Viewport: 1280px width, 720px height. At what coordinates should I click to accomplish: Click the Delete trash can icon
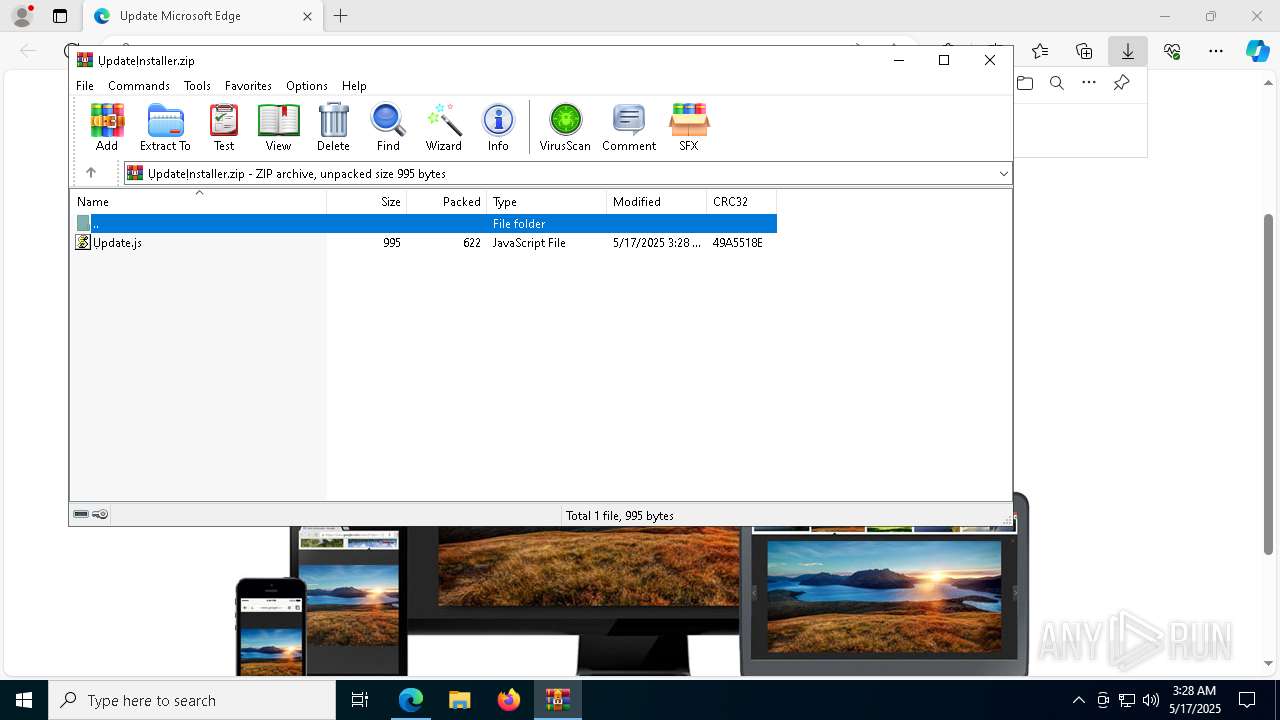[x=333, y=127]
